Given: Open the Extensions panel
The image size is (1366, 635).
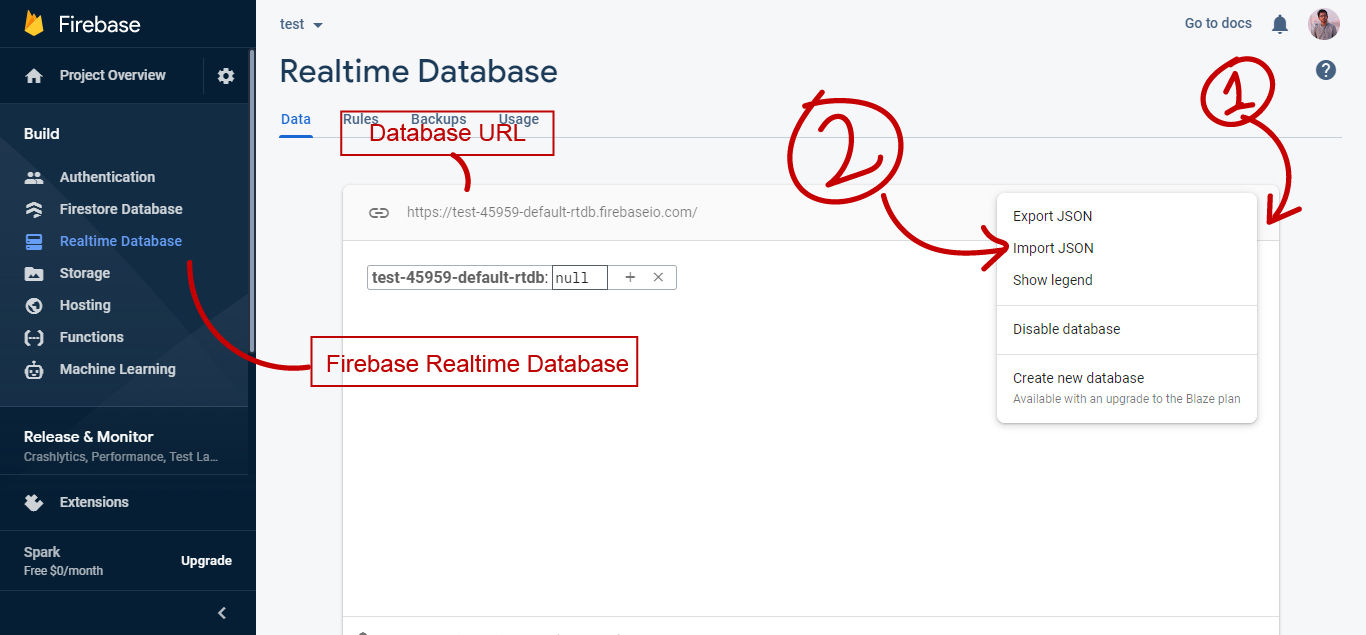Looking at the screenshot, I should tap(94, 501).
